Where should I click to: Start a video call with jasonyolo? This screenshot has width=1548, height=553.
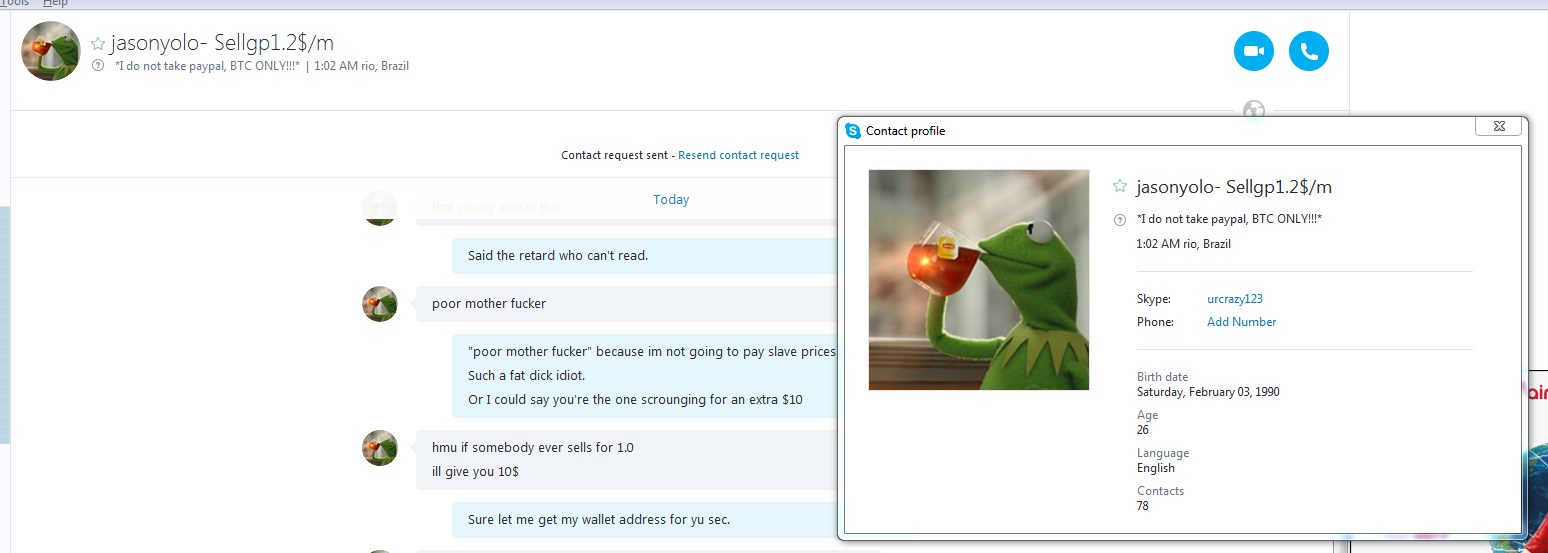point(1254,51)
